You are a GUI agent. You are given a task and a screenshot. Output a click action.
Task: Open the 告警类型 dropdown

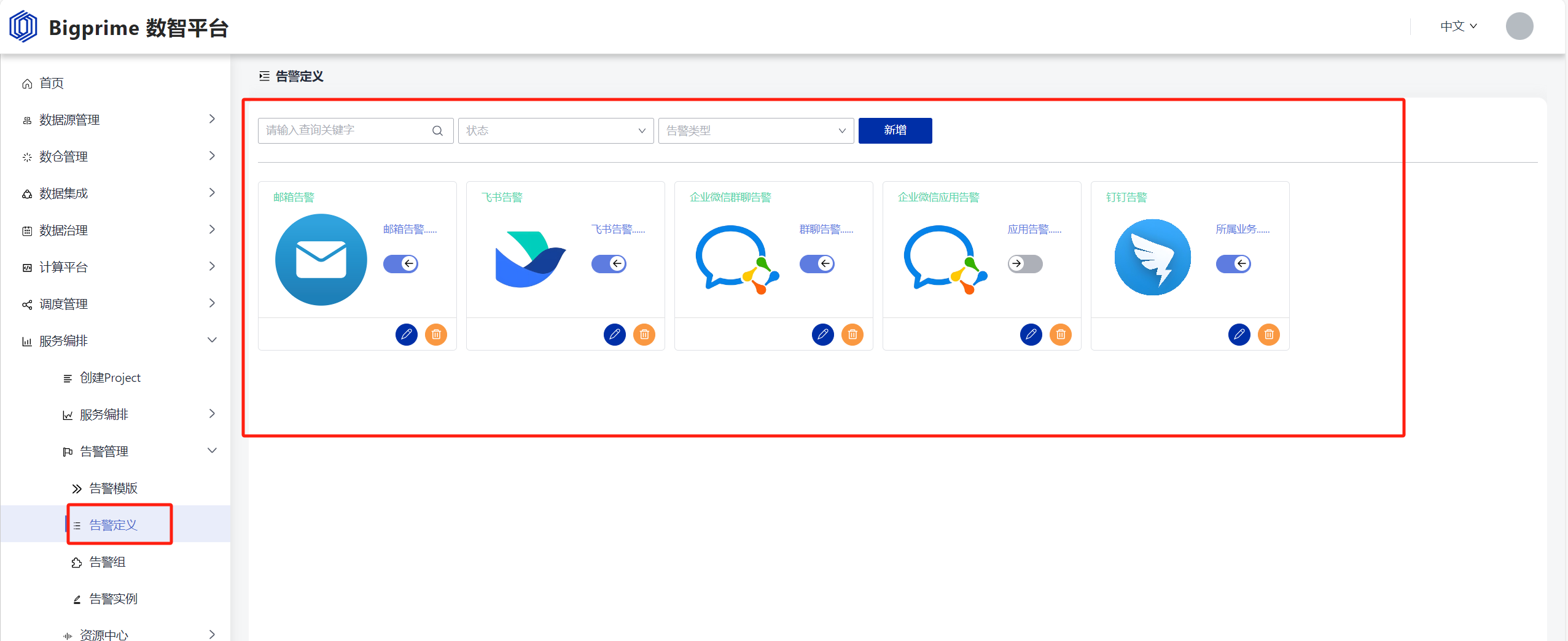coord(756,131)
